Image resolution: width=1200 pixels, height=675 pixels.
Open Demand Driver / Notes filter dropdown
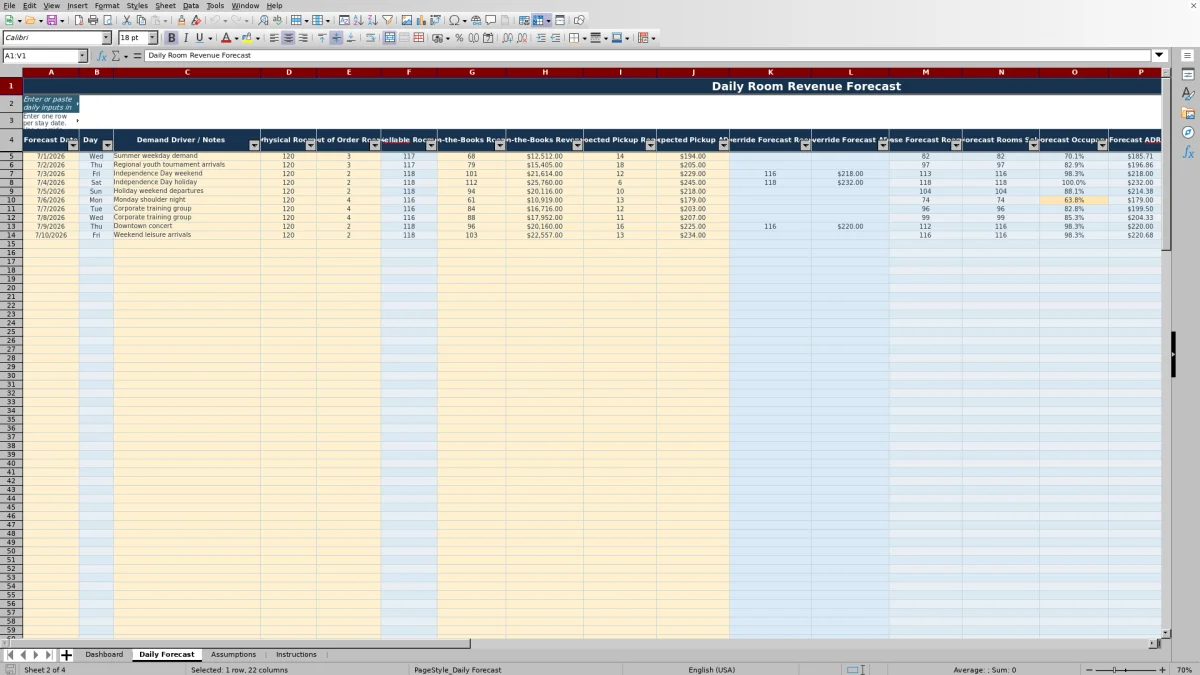click(254, 146)
